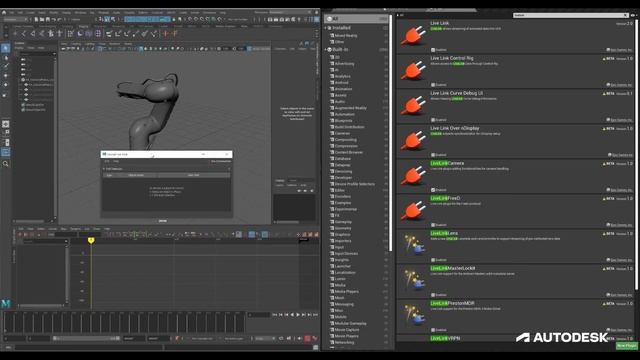
Task: Click Live Link Control Rig plug icon
Action: 413,70
